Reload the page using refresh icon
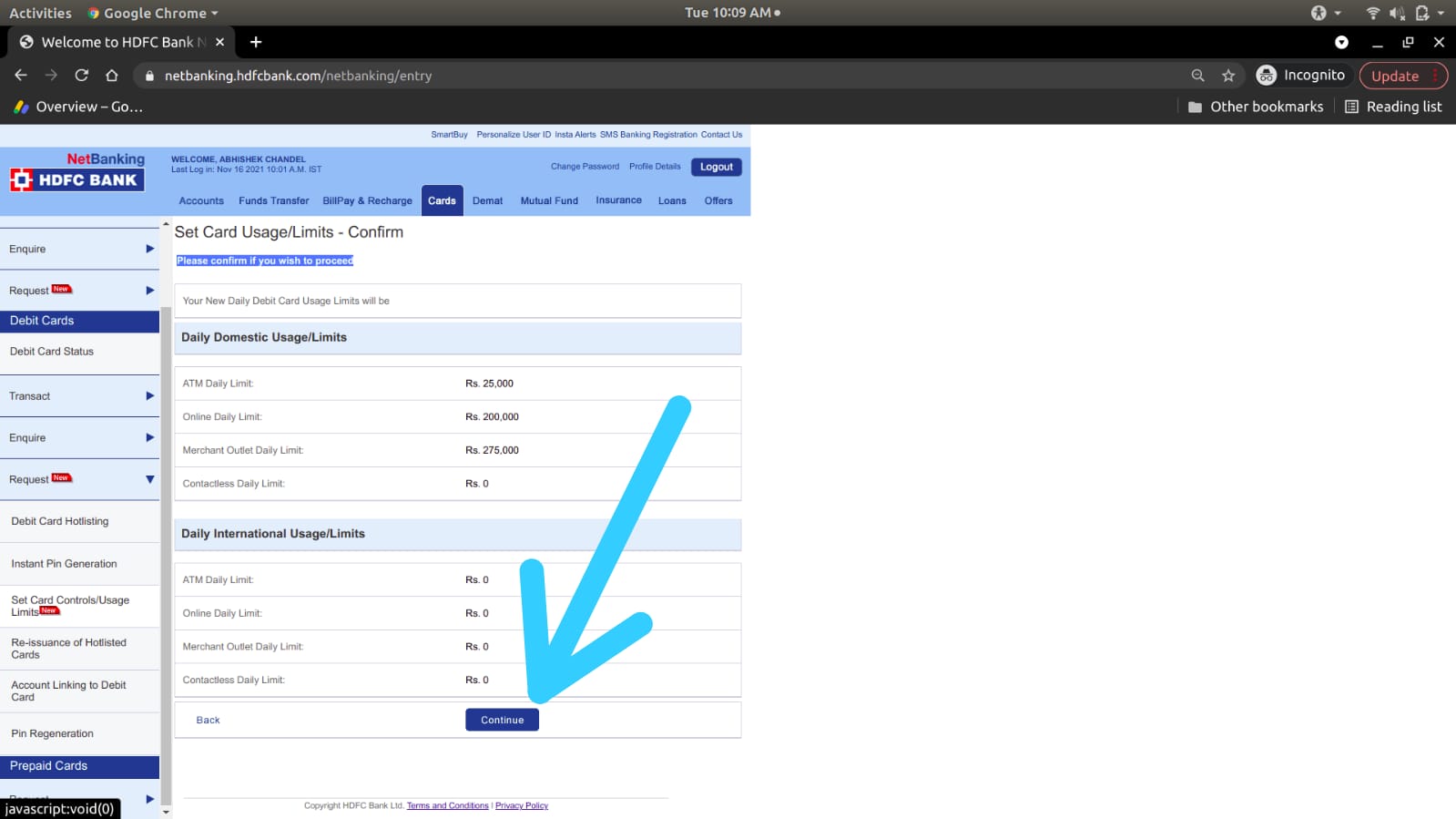The height and width of the screenshot is (819, 1456). coord(82,76)
